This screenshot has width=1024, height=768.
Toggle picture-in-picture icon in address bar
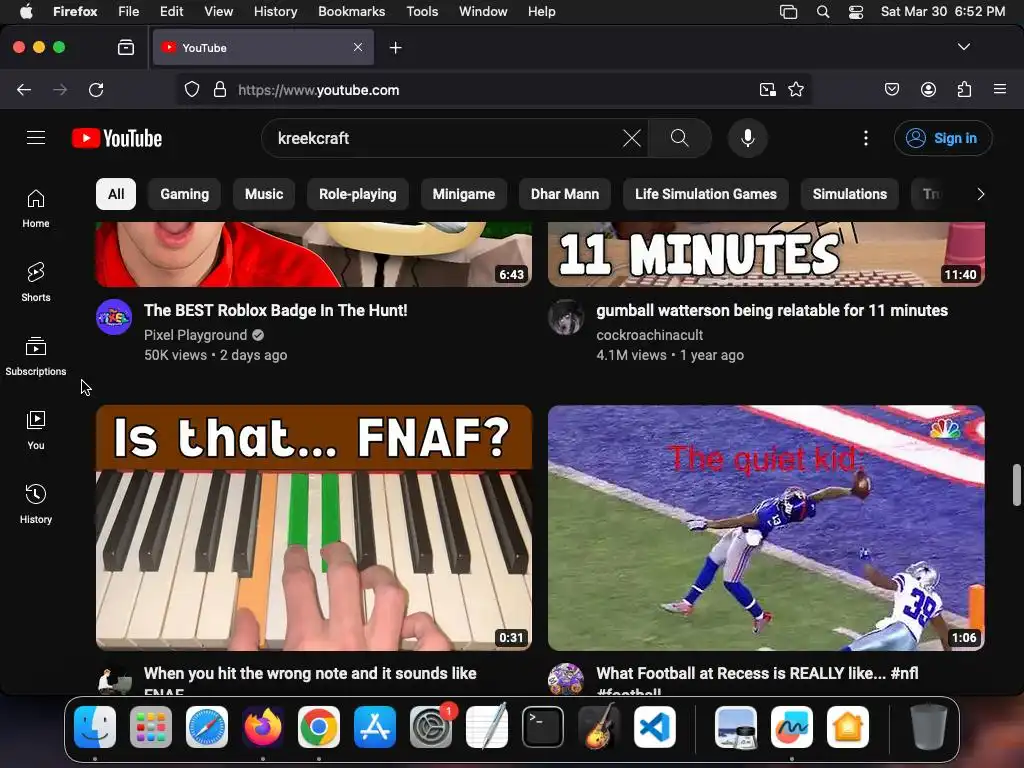[x=767, y=89]
